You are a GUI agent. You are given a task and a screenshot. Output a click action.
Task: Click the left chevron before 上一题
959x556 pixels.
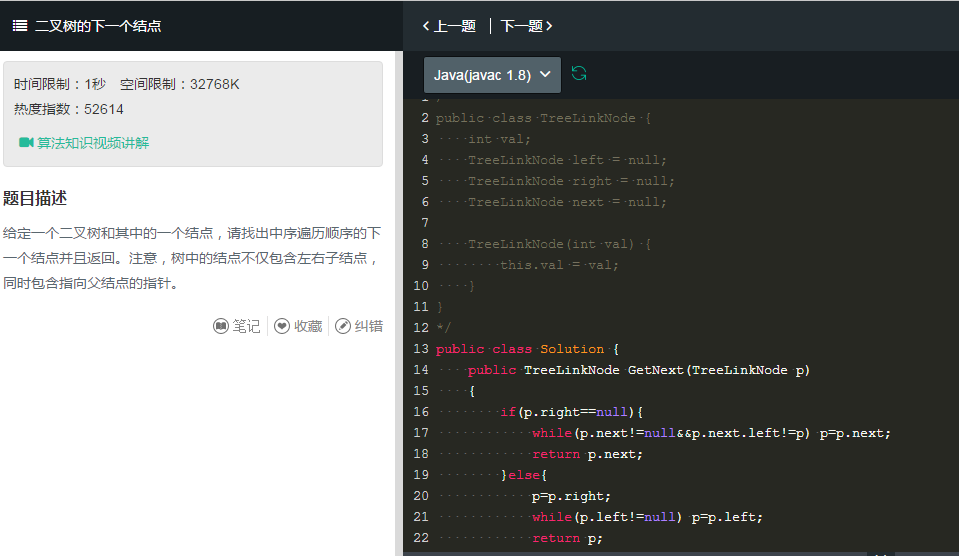[426, 26]
